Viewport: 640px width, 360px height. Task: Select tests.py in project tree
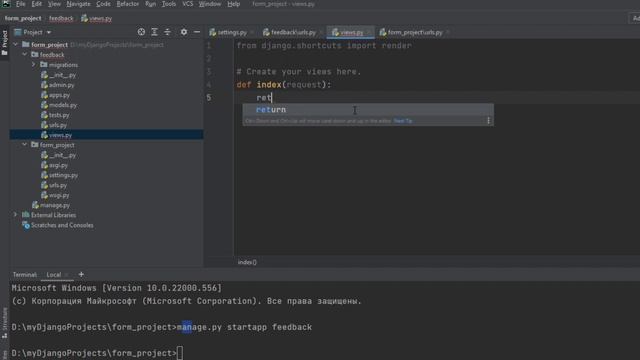pyautogui.click(x=59, y=115)
